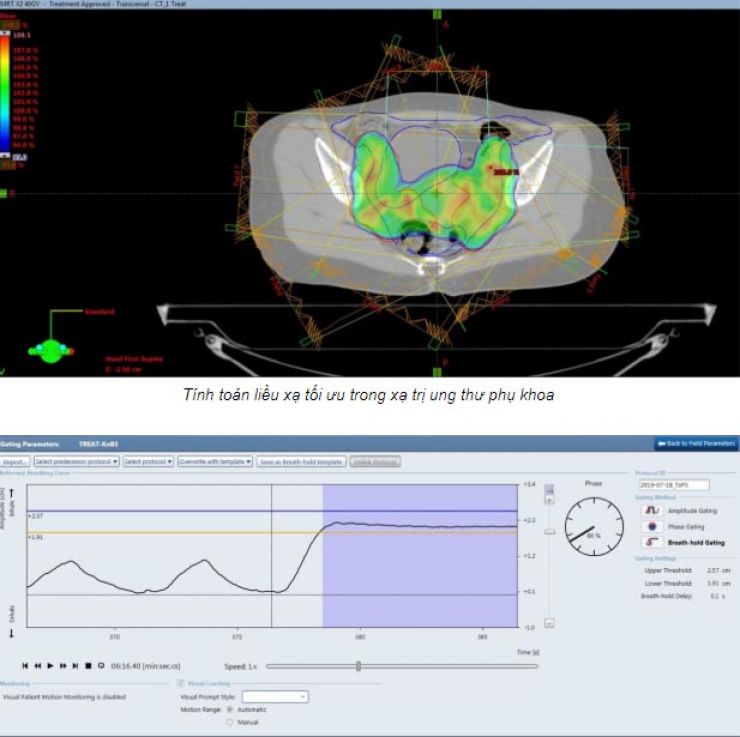The height and width of the screenshot is (737, 740).
Task: Click the fast-forward playback icon
Action: point(63,665)
